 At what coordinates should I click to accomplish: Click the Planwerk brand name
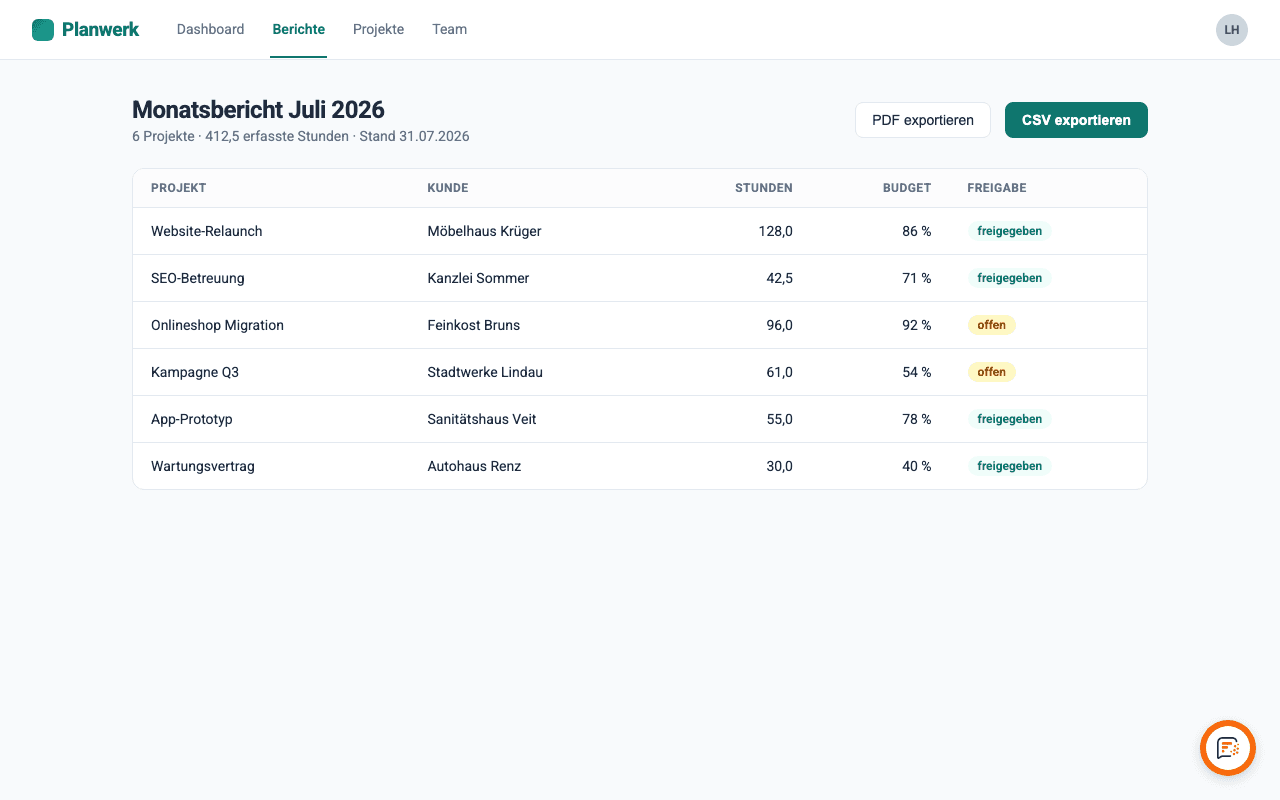coord(100,30)
